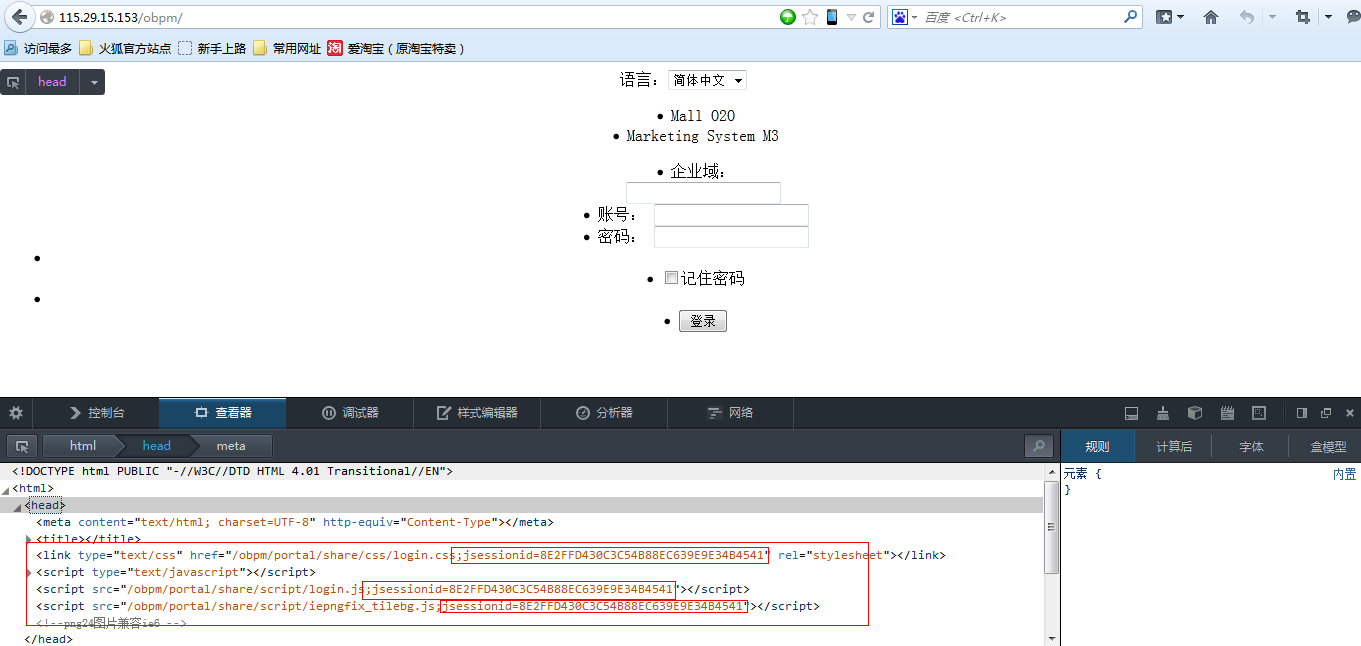Open the 爱淘宝 bookmark
The width and height of the screenshot is (1361, 646).
(x=396, y=48)
